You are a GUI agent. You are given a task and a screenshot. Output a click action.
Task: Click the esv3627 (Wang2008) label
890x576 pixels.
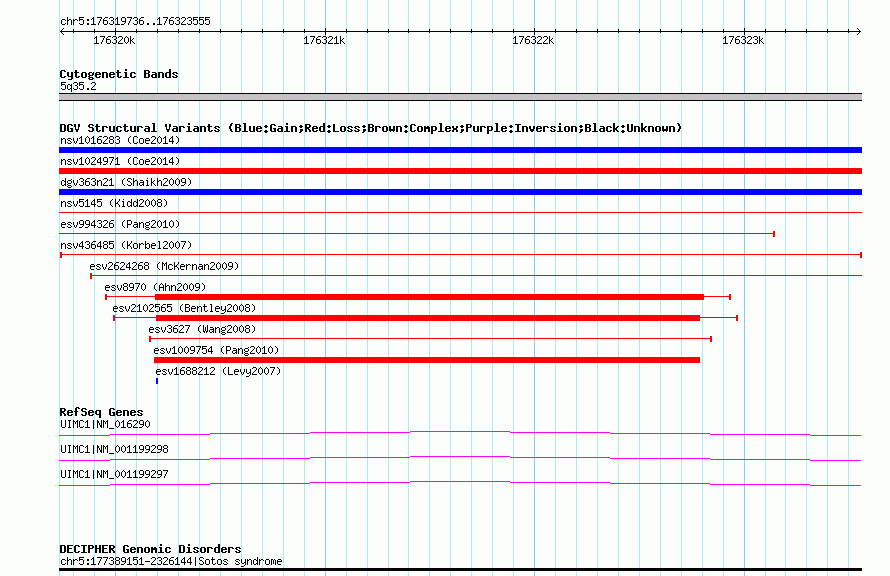202,329
